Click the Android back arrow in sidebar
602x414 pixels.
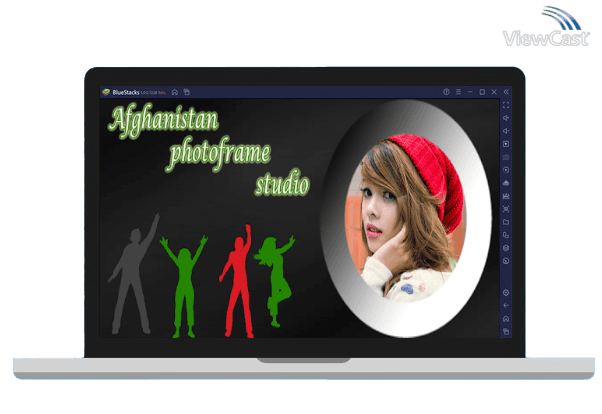(x=506, y=306)
